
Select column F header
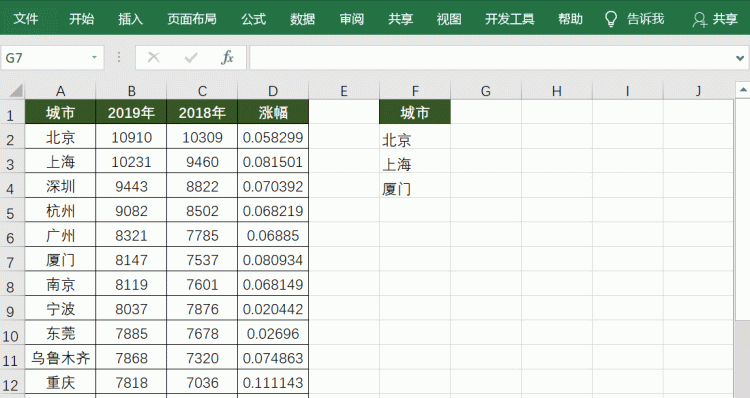click(x=415, y=91)
